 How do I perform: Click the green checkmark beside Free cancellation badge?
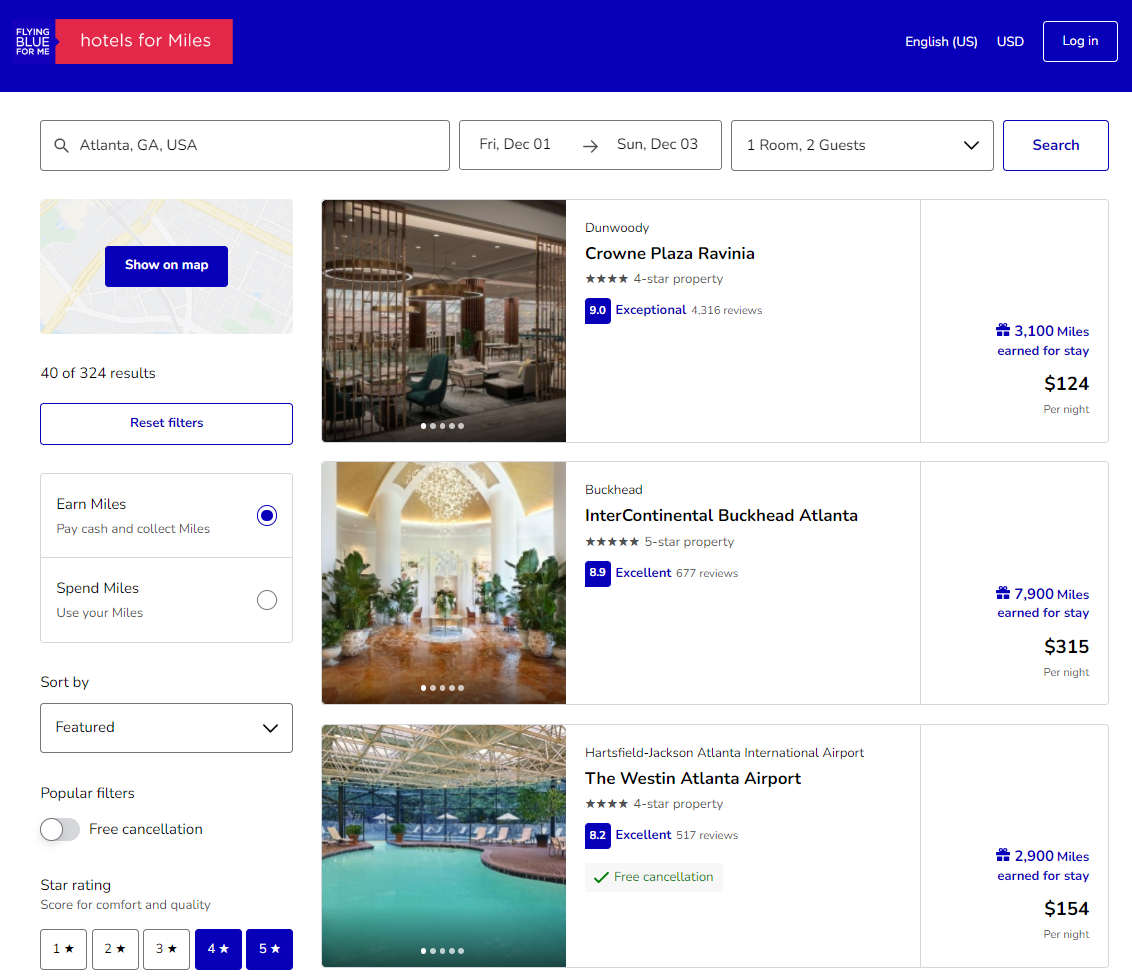tap(601, 877)
